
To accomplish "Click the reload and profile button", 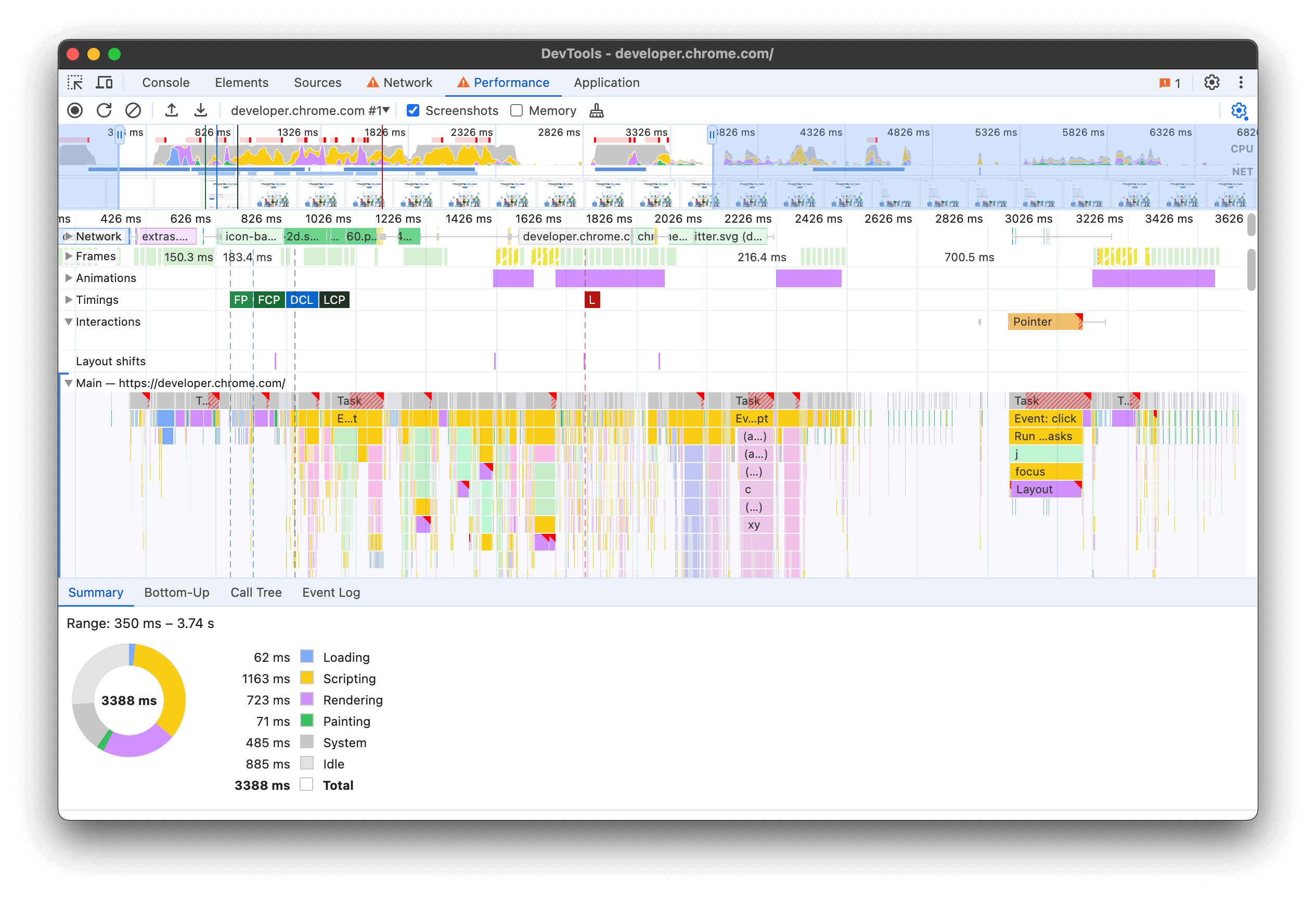I will pyautogui.click(x=104, y=111).
